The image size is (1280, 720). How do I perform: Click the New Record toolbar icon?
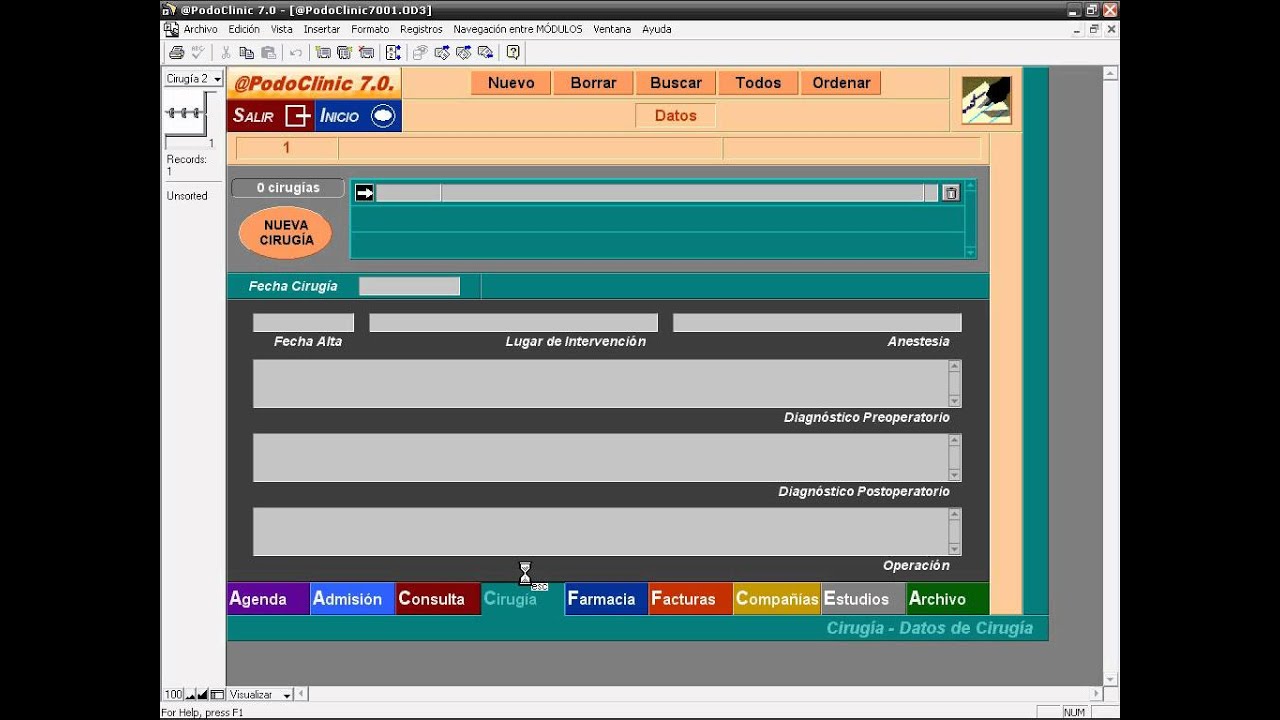(323, 53)
